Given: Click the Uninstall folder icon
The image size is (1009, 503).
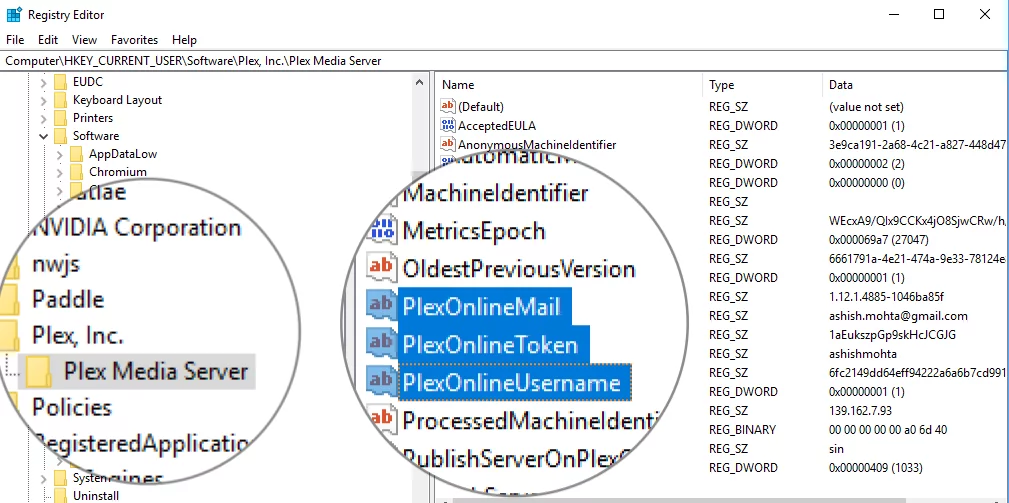Looking at the screenshot, I should pos(61,496).
